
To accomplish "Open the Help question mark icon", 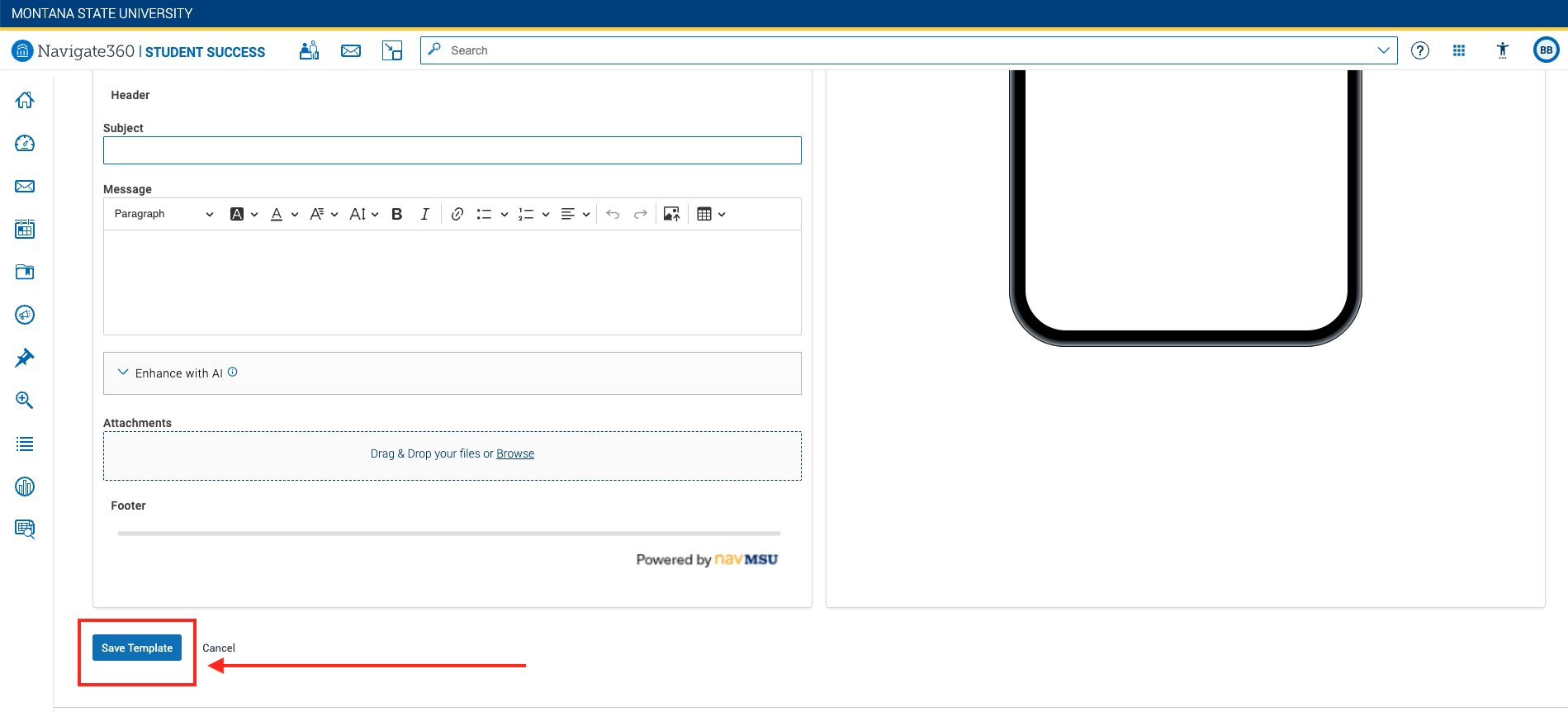I will point(1420,50).
